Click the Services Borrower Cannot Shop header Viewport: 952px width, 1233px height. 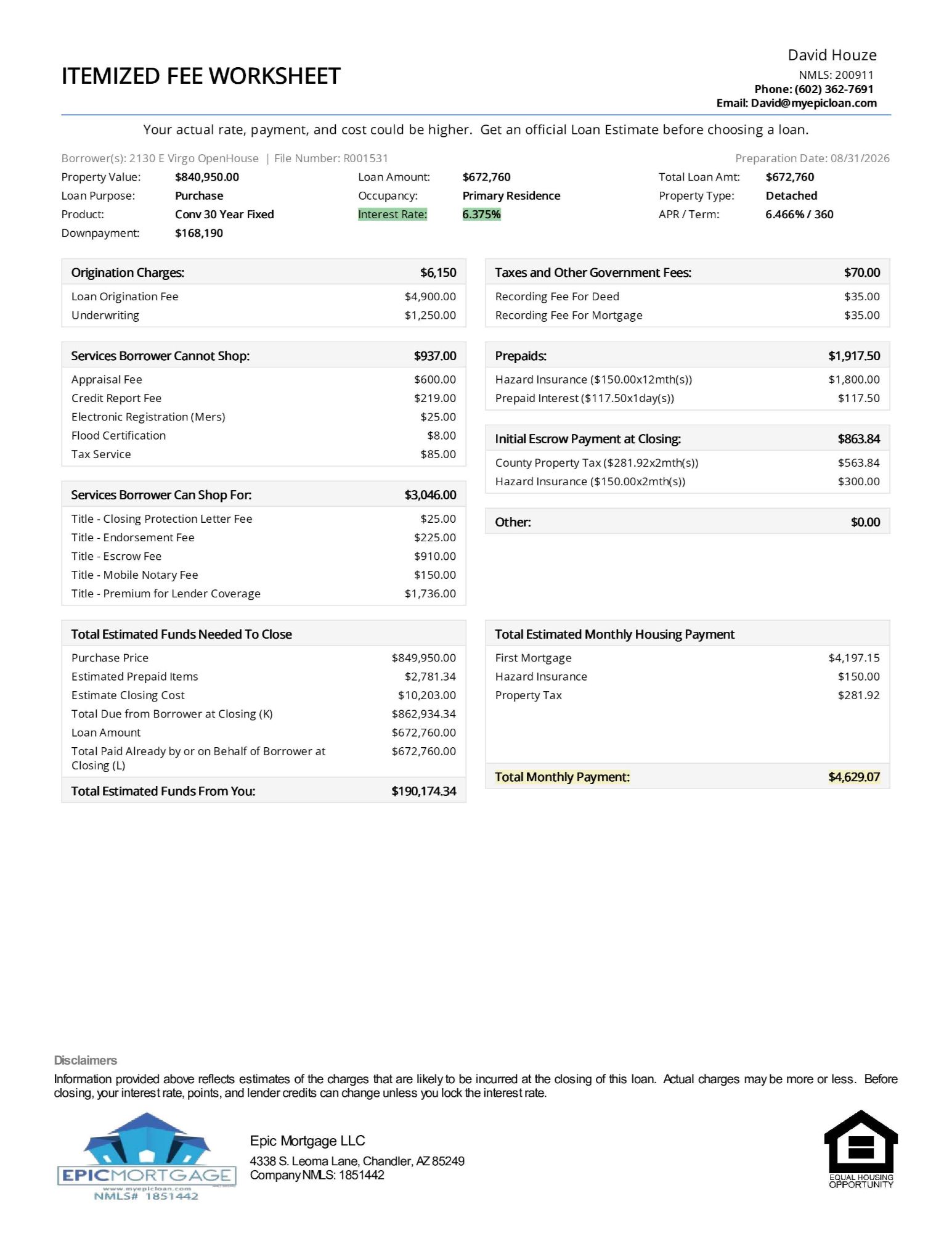tap(264, 356)
